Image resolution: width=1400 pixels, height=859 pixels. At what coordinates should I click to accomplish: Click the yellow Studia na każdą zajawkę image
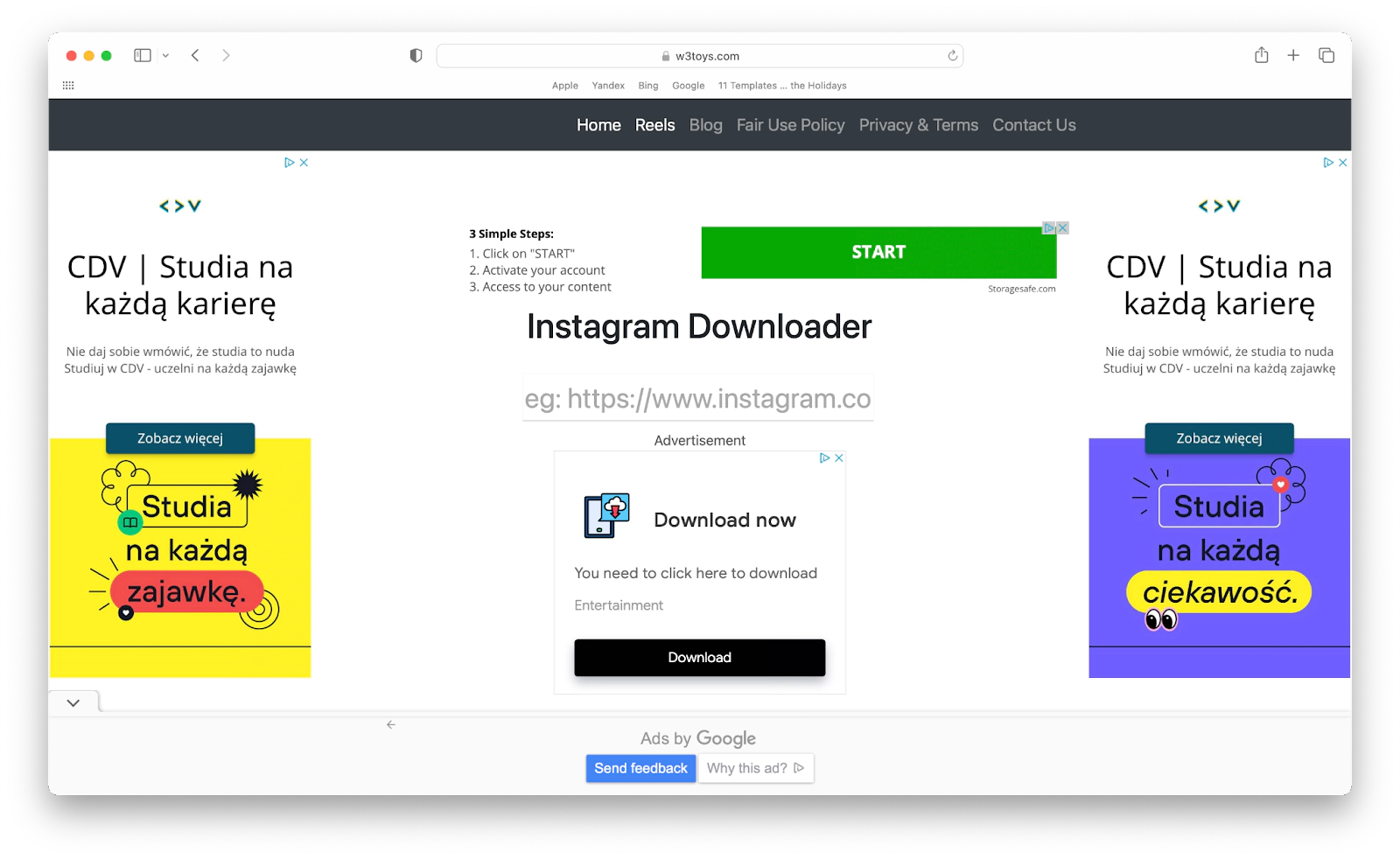click(x=180, y=558)
